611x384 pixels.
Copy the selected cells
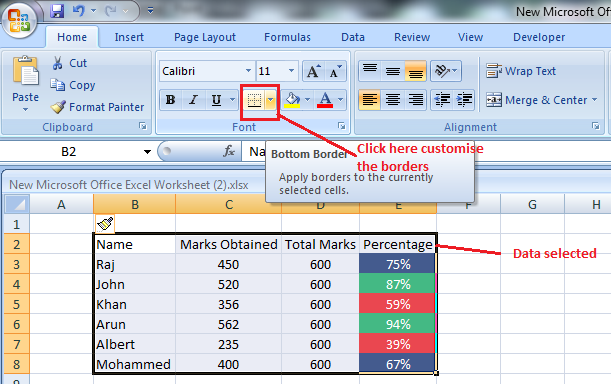[x=73, y=85]
